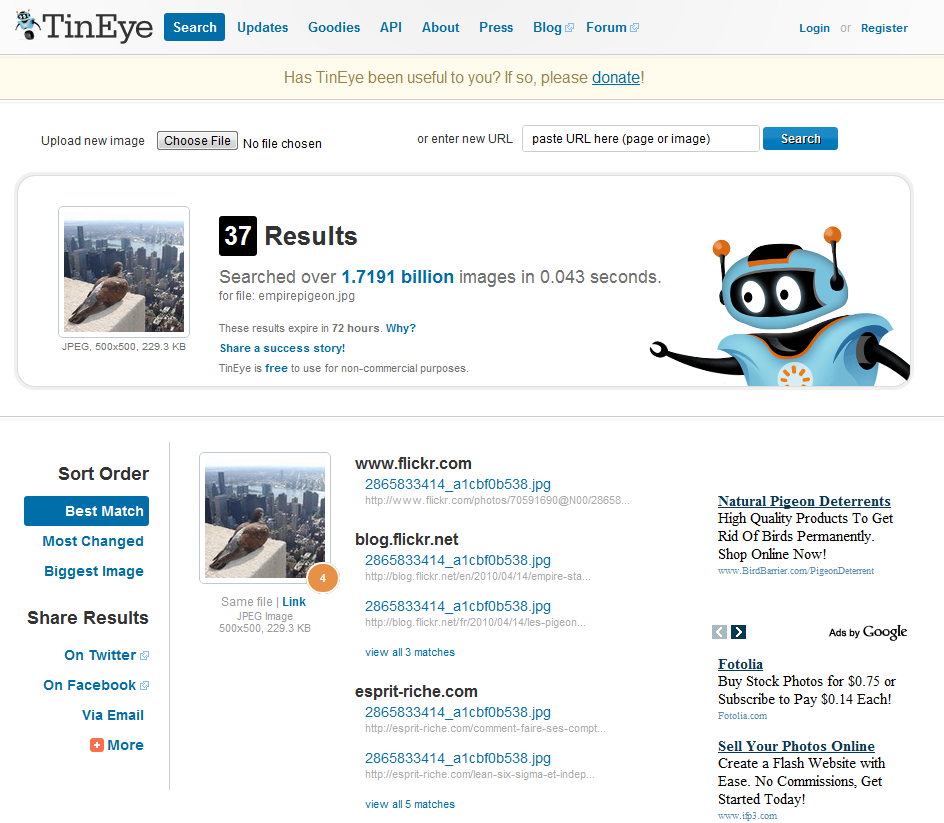Expand view all 5 matches
Image resolution: width=944 pixels, height=823 pixels.
pyautogui.click(x=410, y=804)
